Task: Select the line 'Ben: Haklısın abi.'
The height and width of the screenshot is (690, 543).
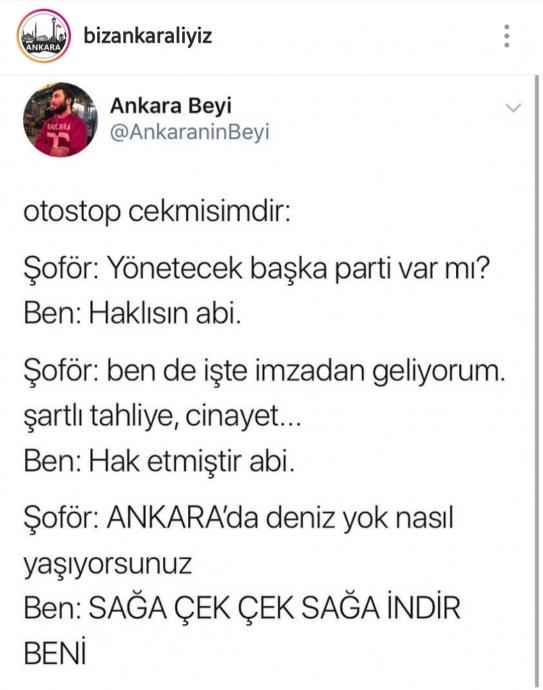Action: [x=132, y=314]
